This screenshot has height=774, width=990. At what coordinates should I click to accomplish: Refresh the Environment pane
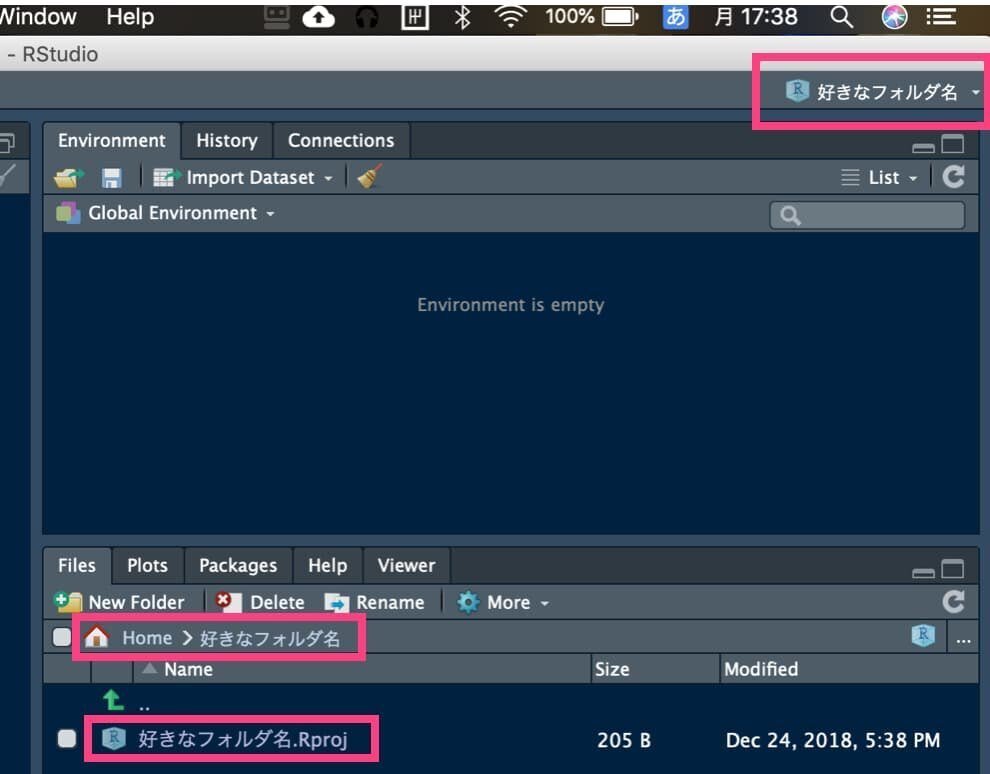coord(953,177)
